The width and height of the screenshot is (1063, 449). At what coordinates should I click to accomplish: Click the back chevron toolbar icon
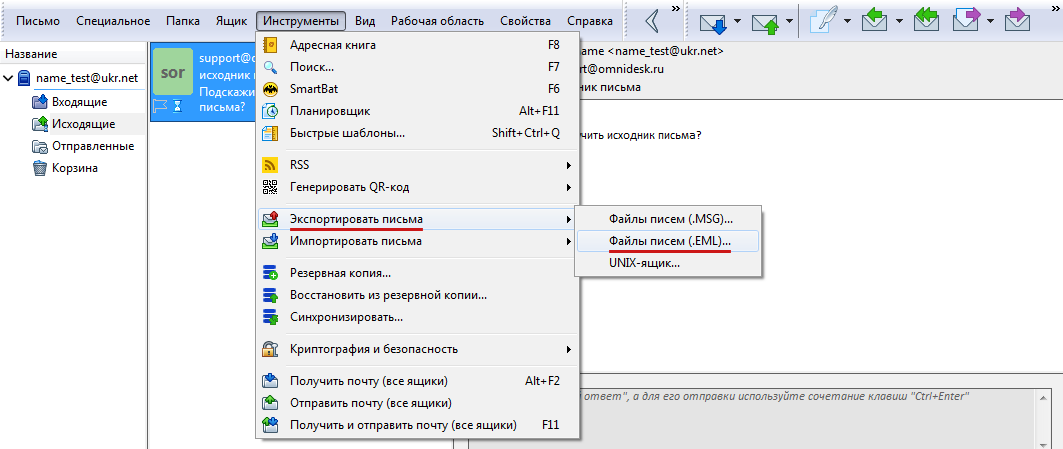tap(652, 21)
